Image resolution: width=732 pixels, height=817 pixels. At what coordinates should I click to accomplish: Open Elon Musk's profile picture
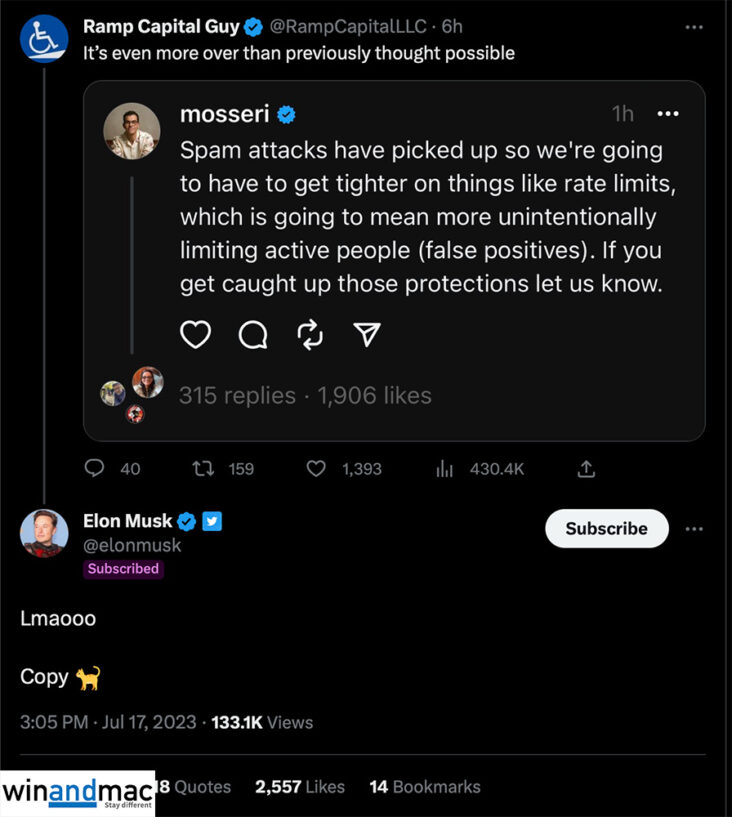click(44, 533)
